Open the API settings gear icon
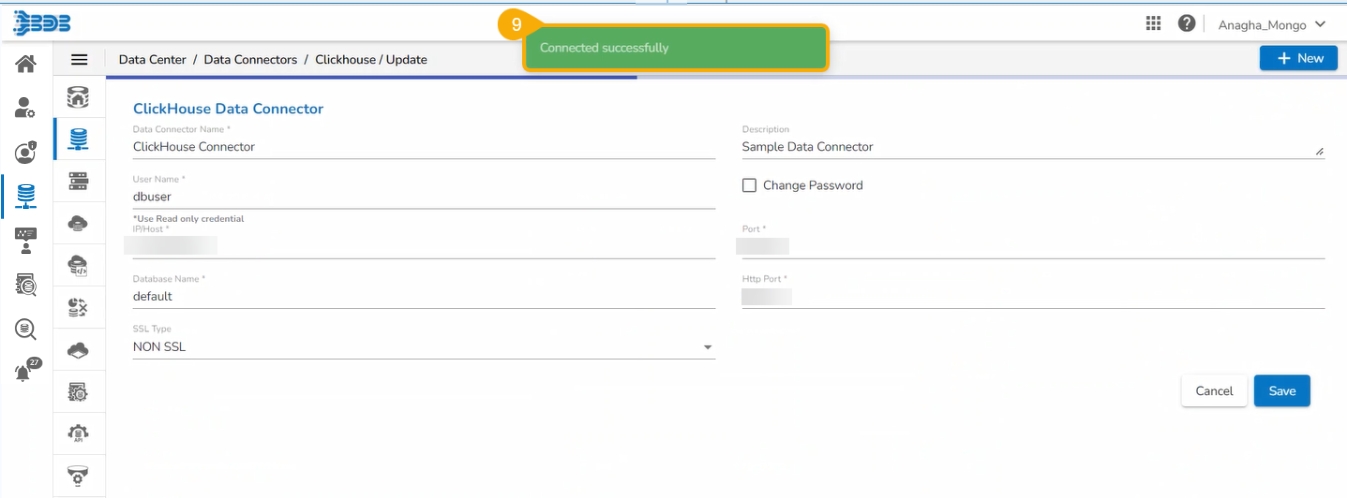Image resolution: width=1347 pixels, height=498 pixels. tap(78, 434)
